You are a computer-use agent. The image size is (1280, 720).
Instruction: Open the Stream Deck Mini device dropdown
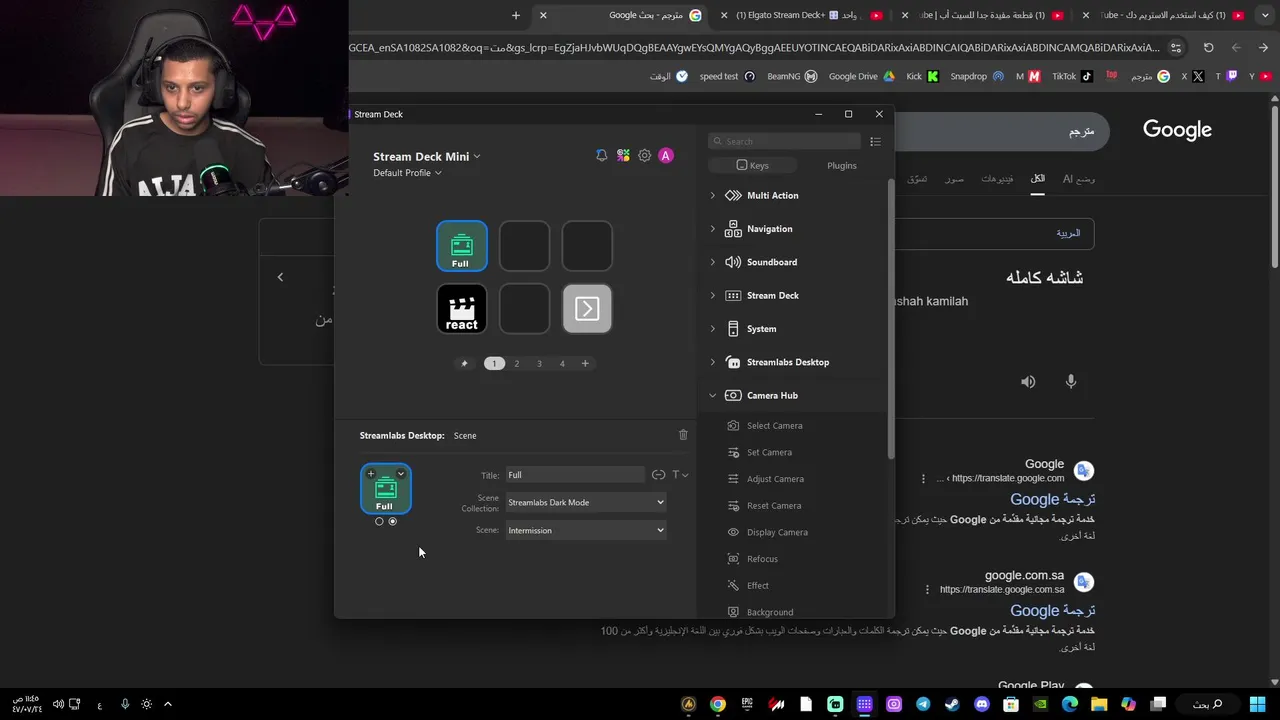427,157
